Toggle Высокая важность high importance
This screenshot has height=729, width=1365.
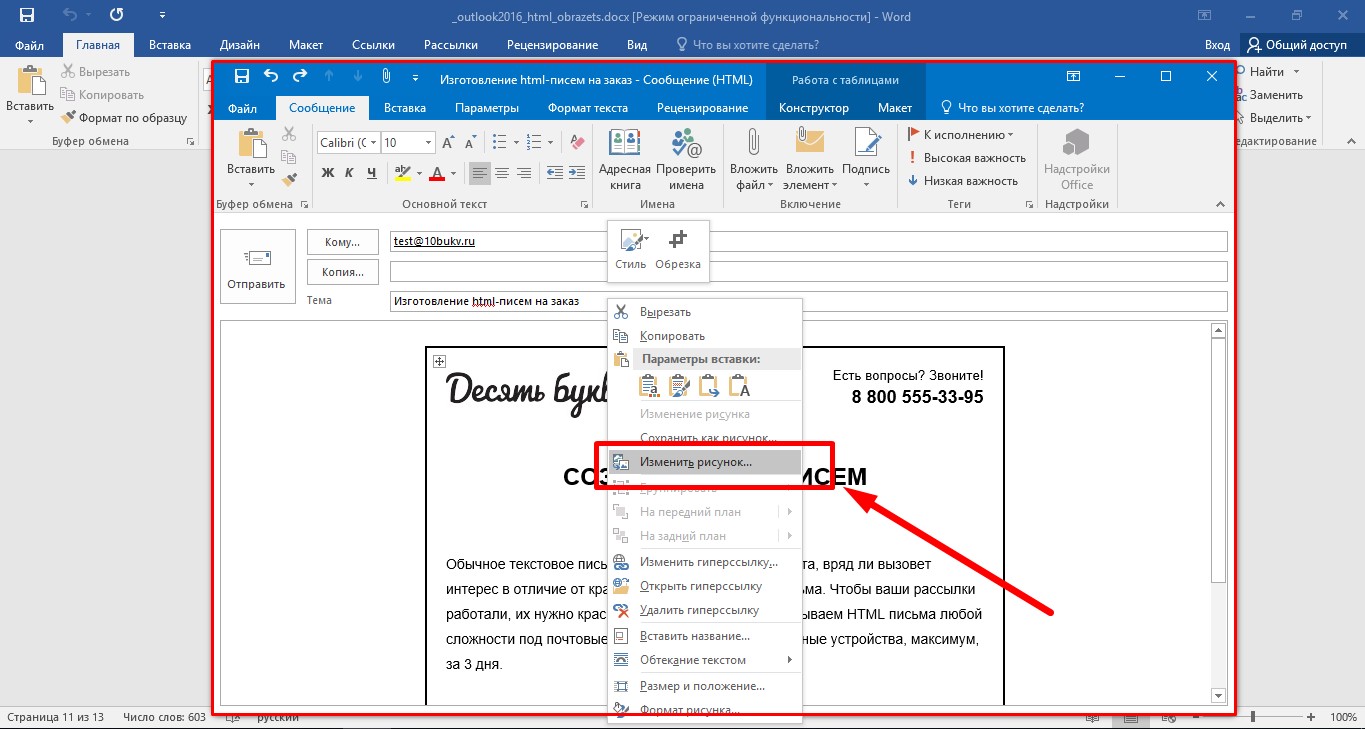tap(967, 158)
